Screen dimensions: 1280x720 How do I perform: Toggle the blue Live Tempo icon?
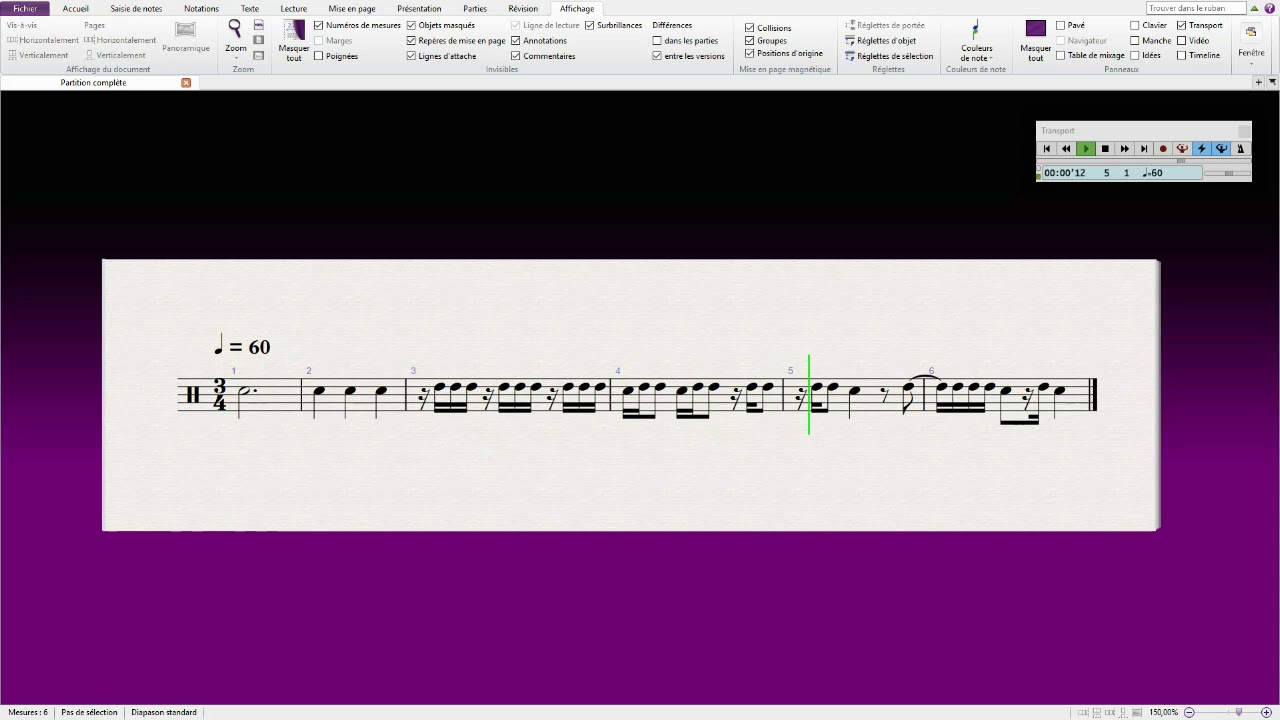pos(1221,148)
